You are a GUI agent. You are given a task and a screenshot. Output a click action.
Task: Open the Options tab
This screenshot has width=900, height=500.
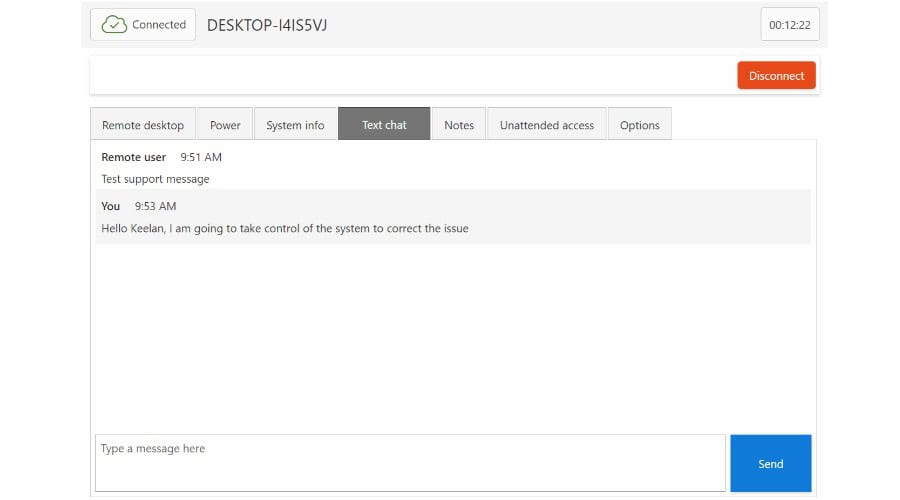coord(639,125)
